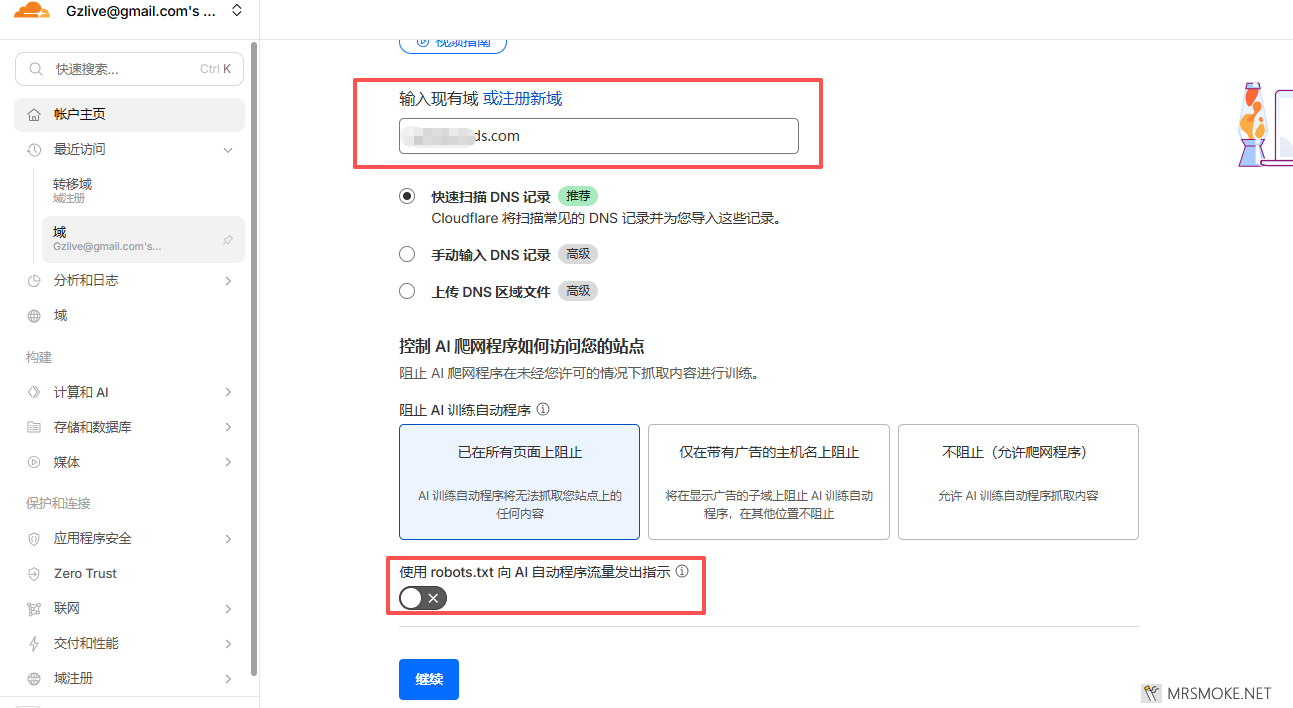The height and width of the screenshot is (708, 1293).
Task: Collapse the 最近访问 section
Action: [228, 150]
